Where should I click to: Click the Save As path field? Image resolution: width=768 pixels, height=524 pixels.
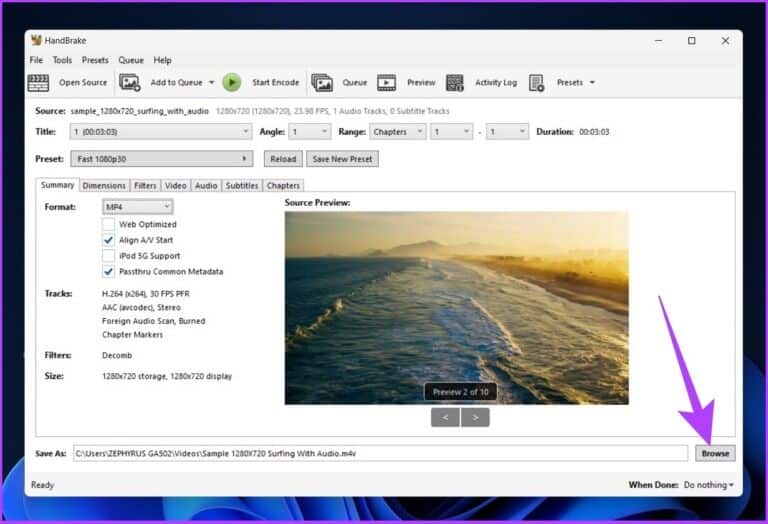coord(381,453)
